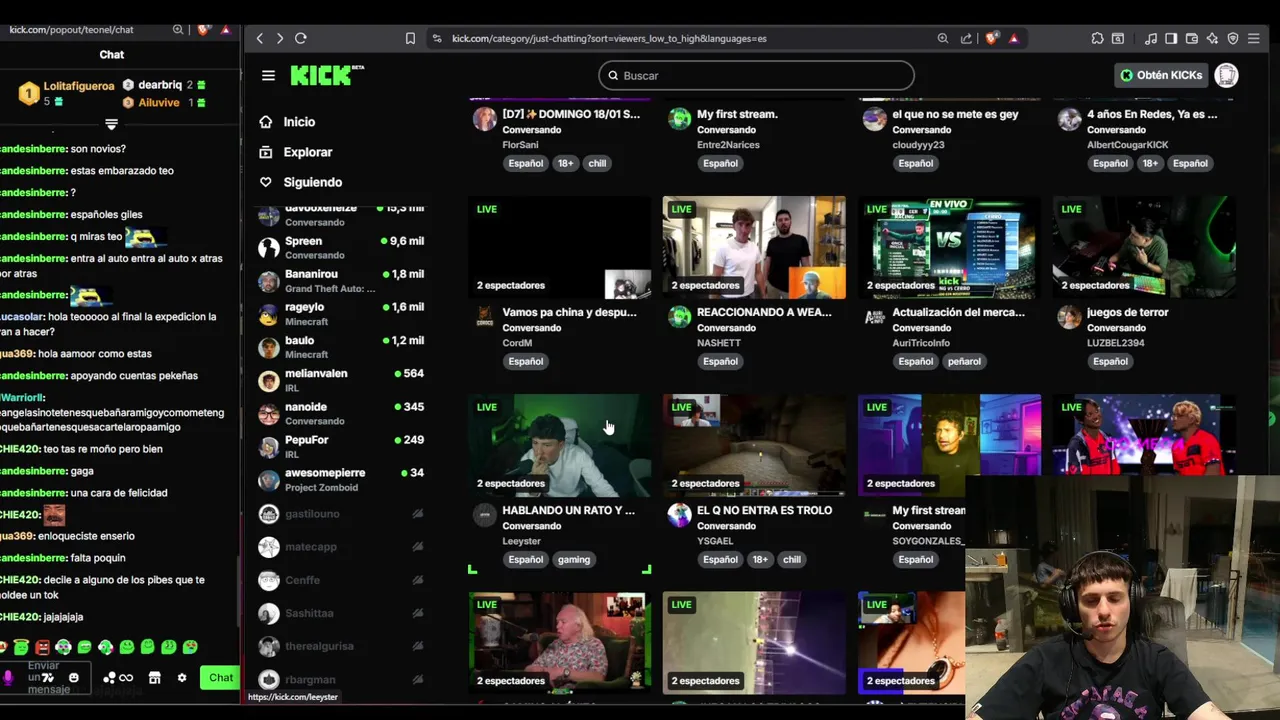The width and height of the screenshot is (1280, 720).
Task: Reload the Kick page
Action: (301, 38)
